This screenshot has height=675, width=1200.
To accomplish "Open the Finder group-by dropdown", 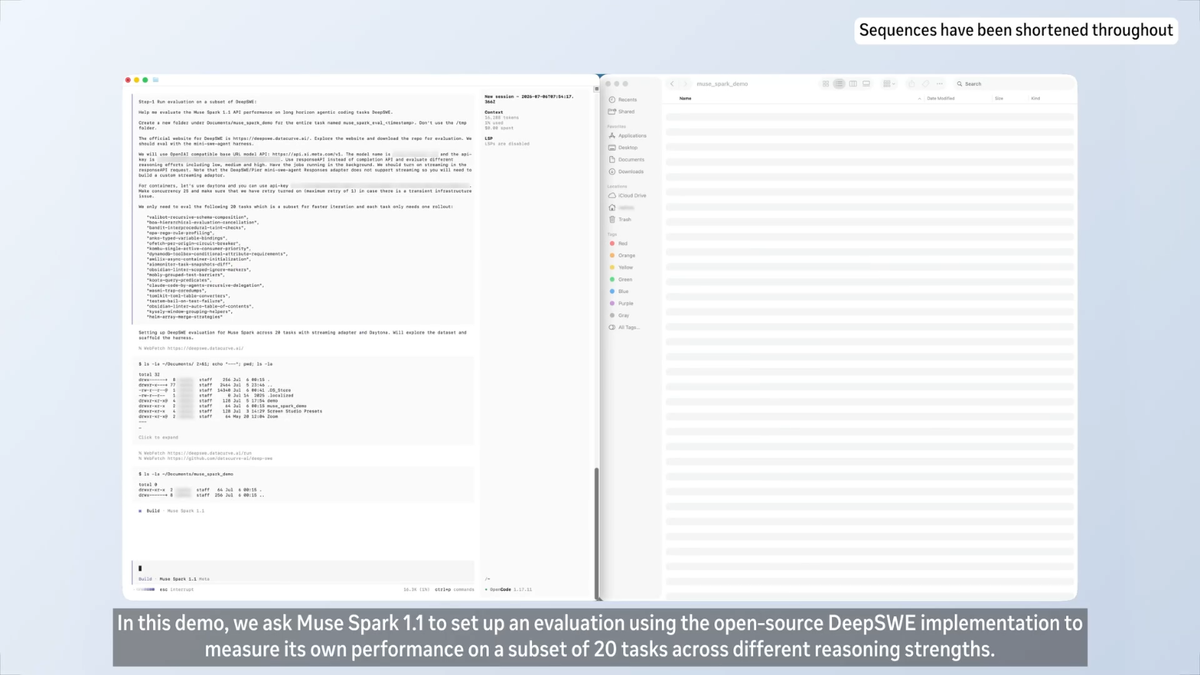I will 888,84.
